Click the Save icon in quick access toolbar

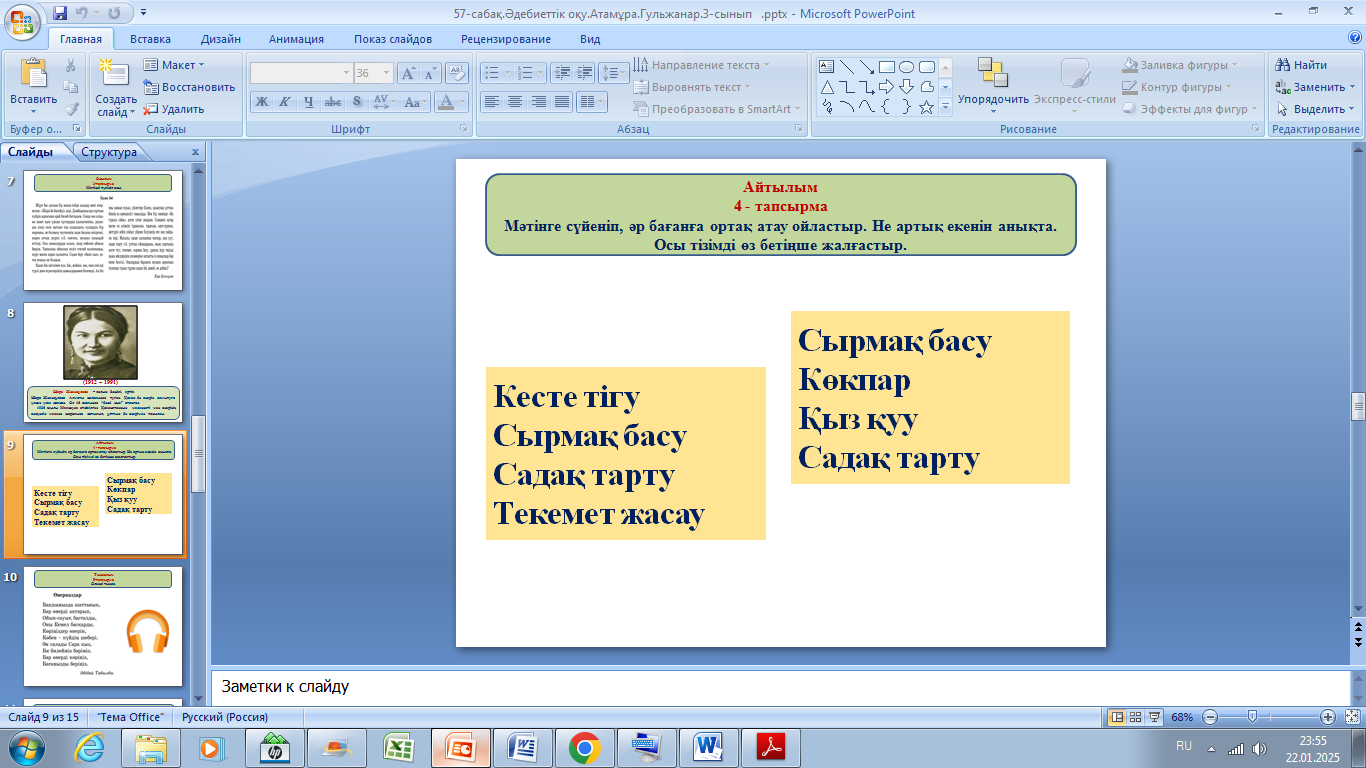click(60, 14)
